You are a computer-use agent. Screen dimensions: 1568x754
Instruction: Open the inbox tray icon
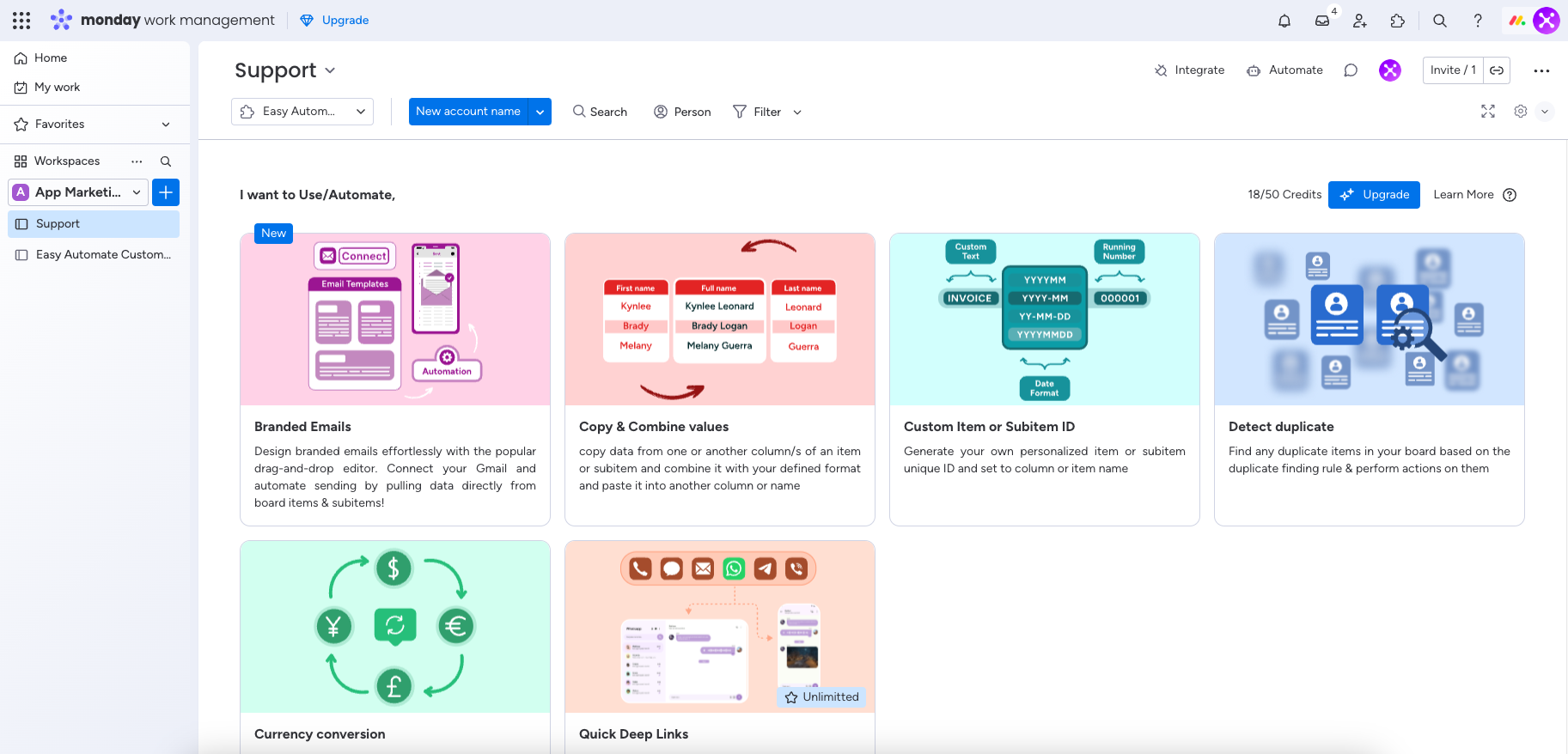tap(1322, 21)
